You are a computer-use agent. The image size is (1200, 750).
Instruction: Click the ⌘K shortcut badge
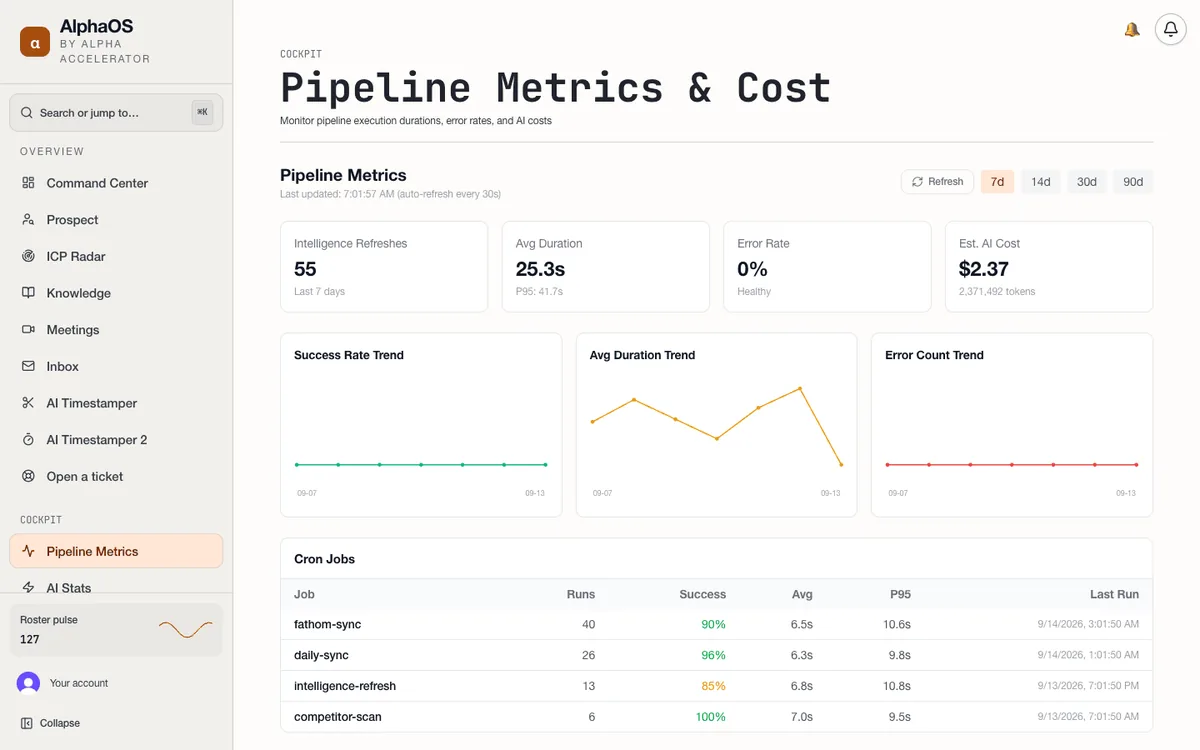[202, 113]
